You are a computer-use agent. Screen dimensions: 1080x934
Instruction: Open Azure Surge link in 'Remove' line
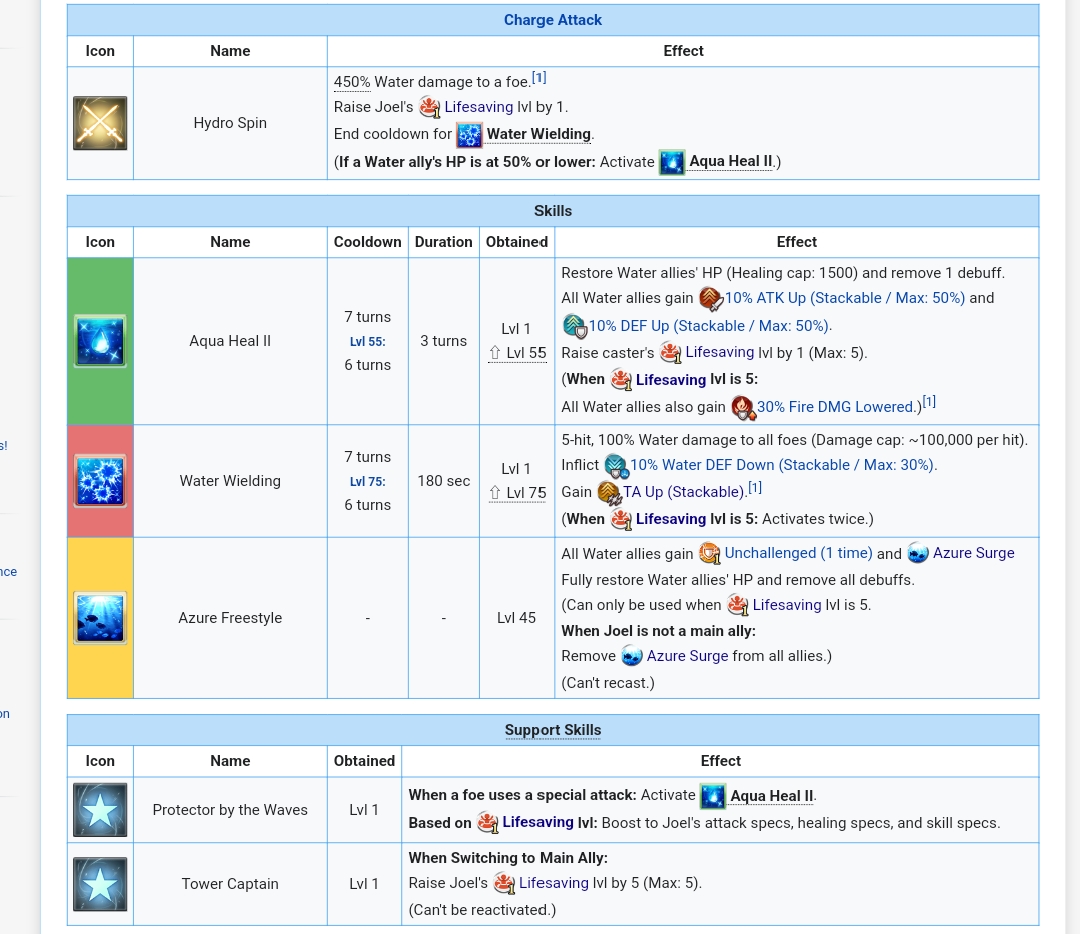pos(687,656)
